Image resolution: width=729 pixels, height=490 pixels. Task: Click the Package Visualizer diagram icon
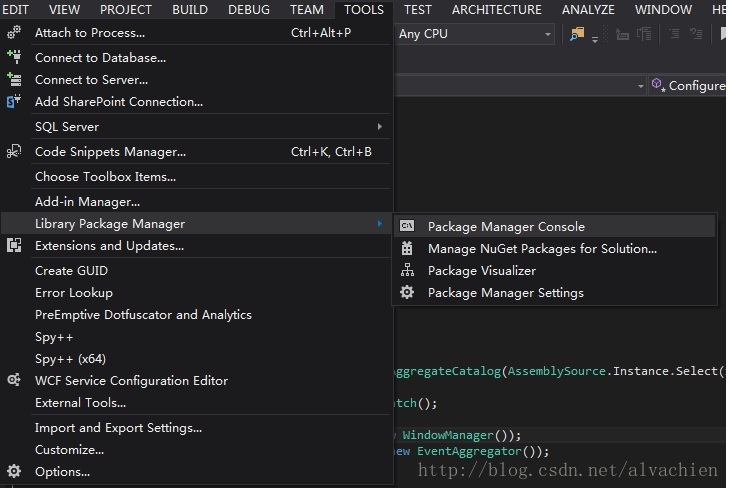pos(407,270)
